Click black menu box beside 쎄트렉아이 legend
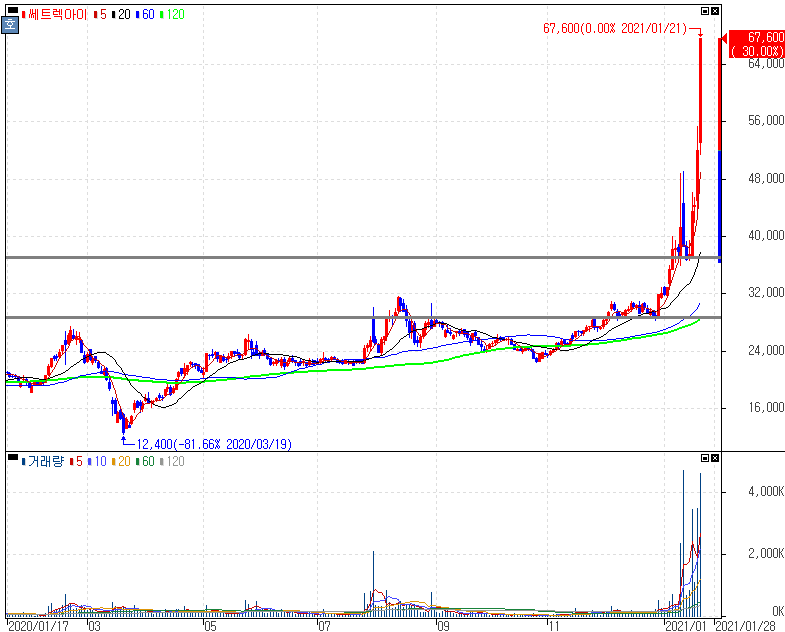Viewport: 785px width, 632px height. tap(13, 10)
